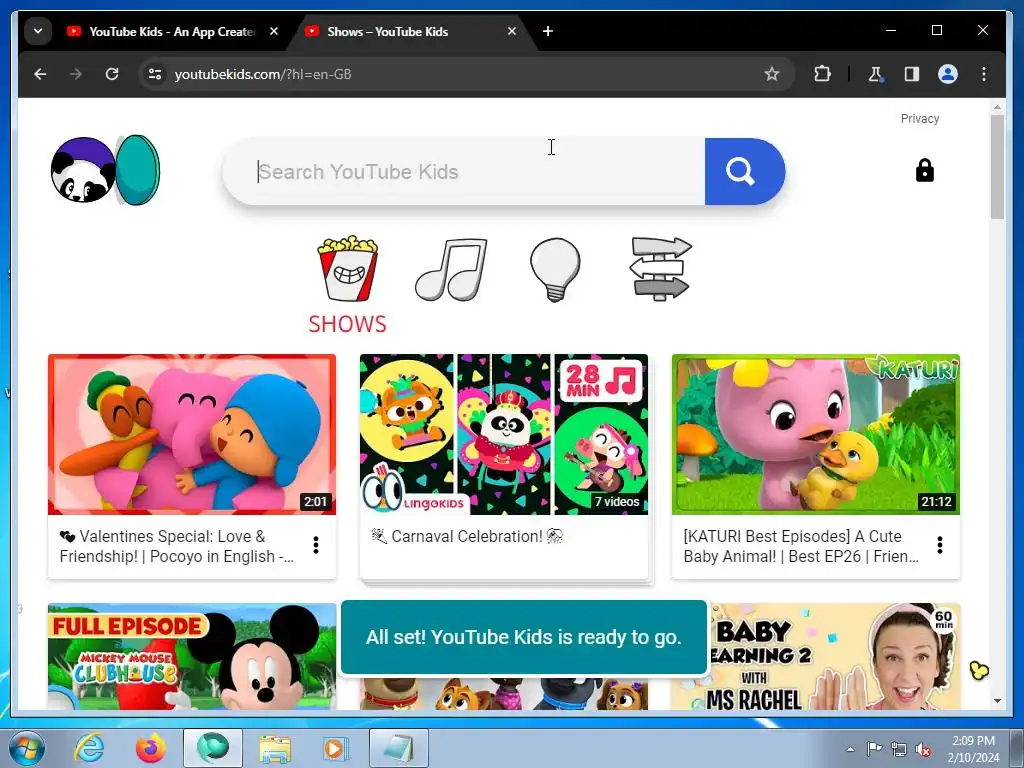Image resolution: width=1024 pixels, height=768 pixels.
Task: Open the KATURI Best Episodes video title
Action: pyautogui.click(x=801, y=546)
